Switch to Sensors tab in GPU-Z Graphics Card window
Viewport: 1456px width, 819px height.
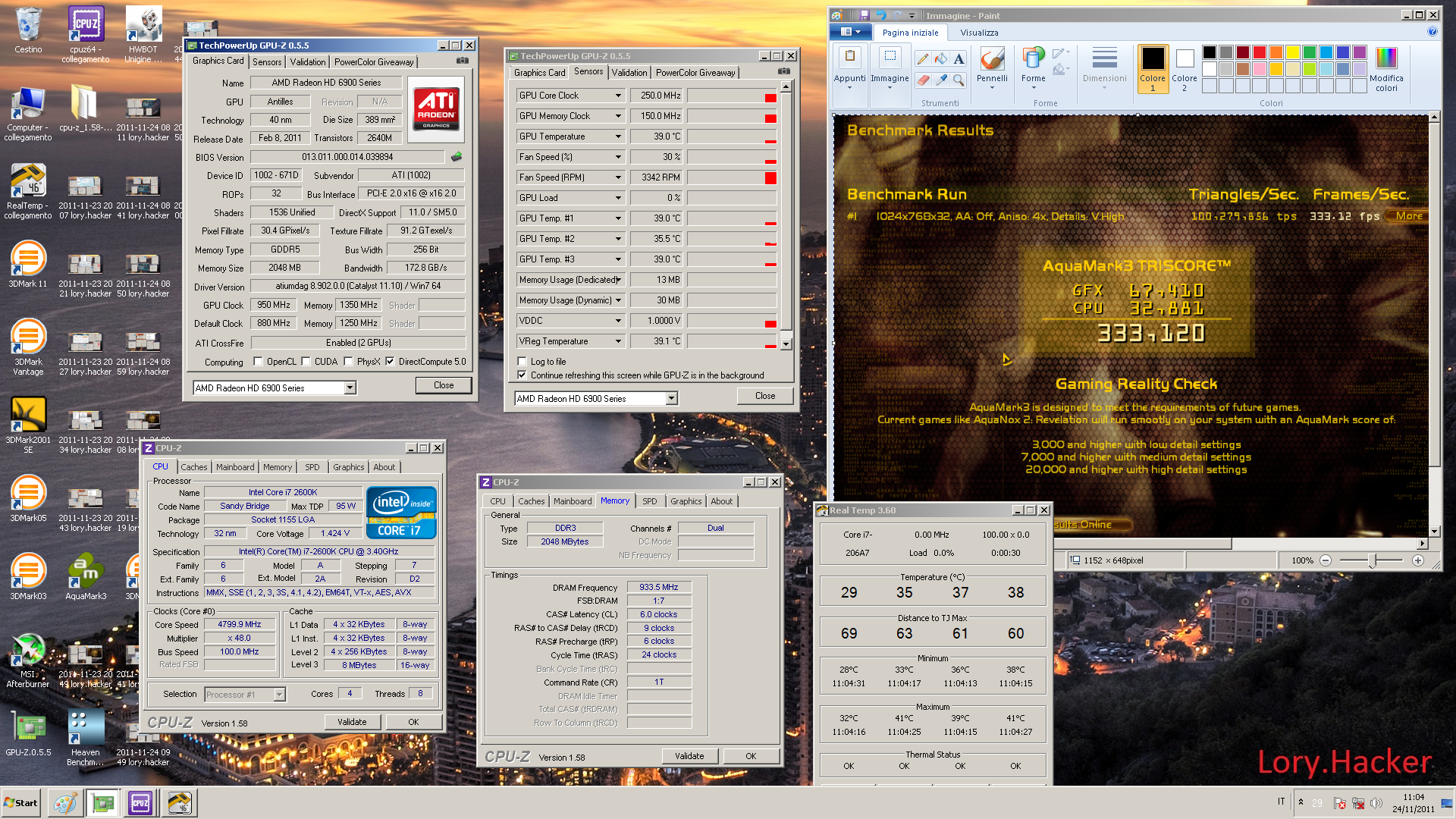[x=267, y=62]
